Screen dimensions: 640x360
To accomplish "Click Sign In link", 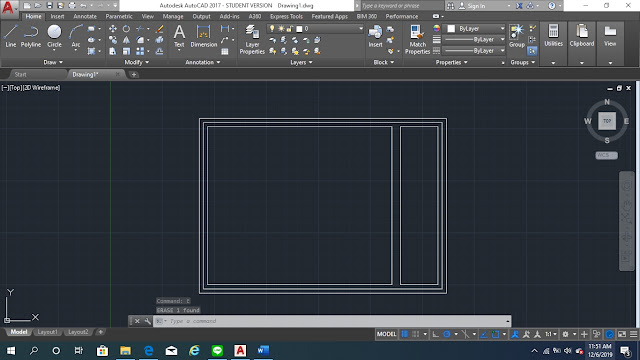I will (476, 6).
